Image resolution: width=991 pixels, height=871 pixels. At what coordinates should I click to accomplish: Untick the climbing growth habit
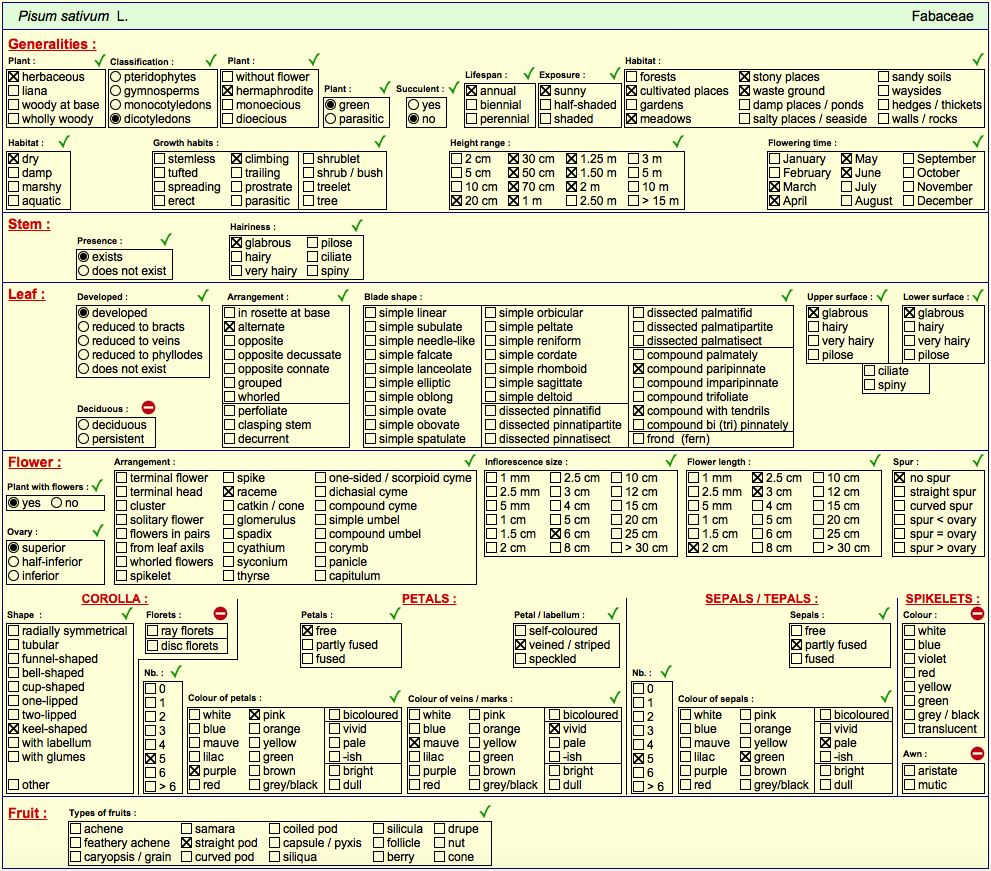point(236,159)
